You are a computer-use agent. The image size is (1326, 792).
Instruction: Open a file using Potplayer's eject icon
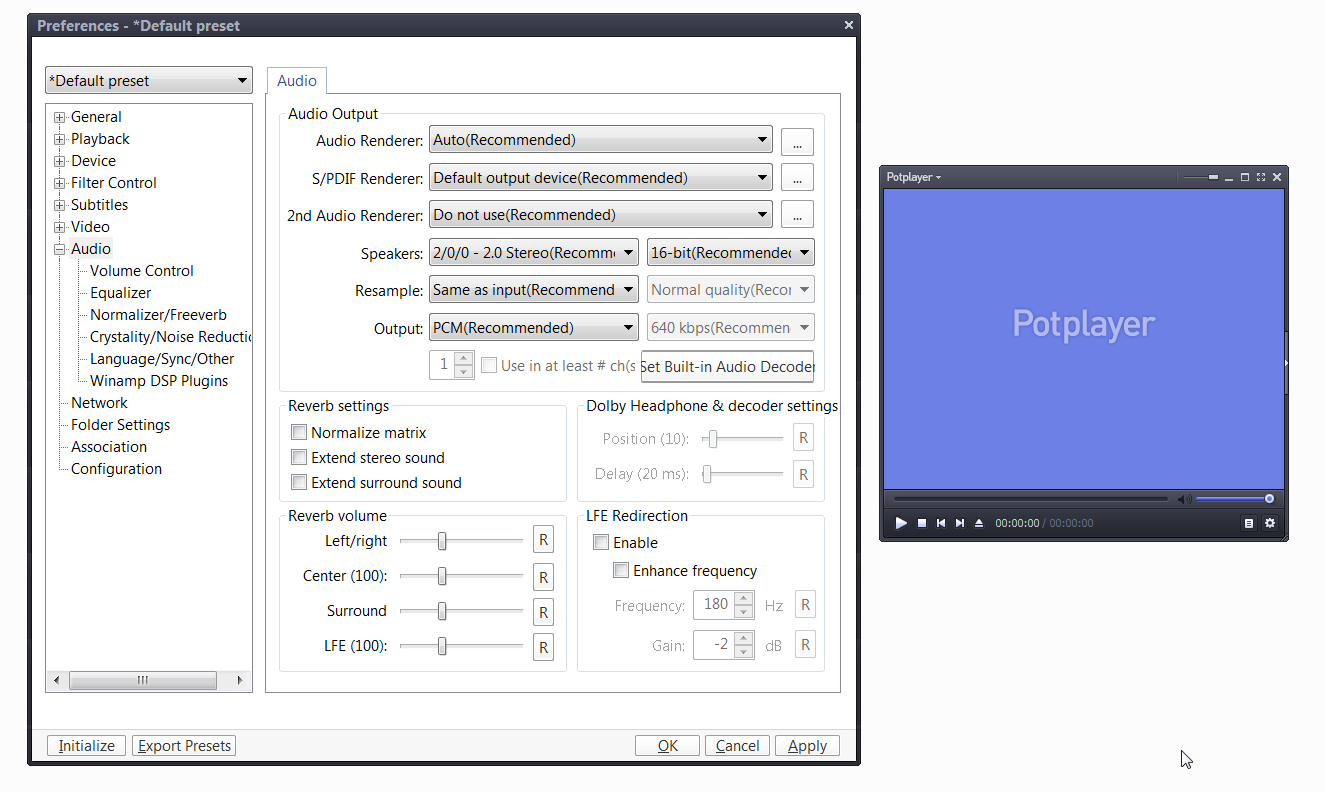tap(979, 523)
